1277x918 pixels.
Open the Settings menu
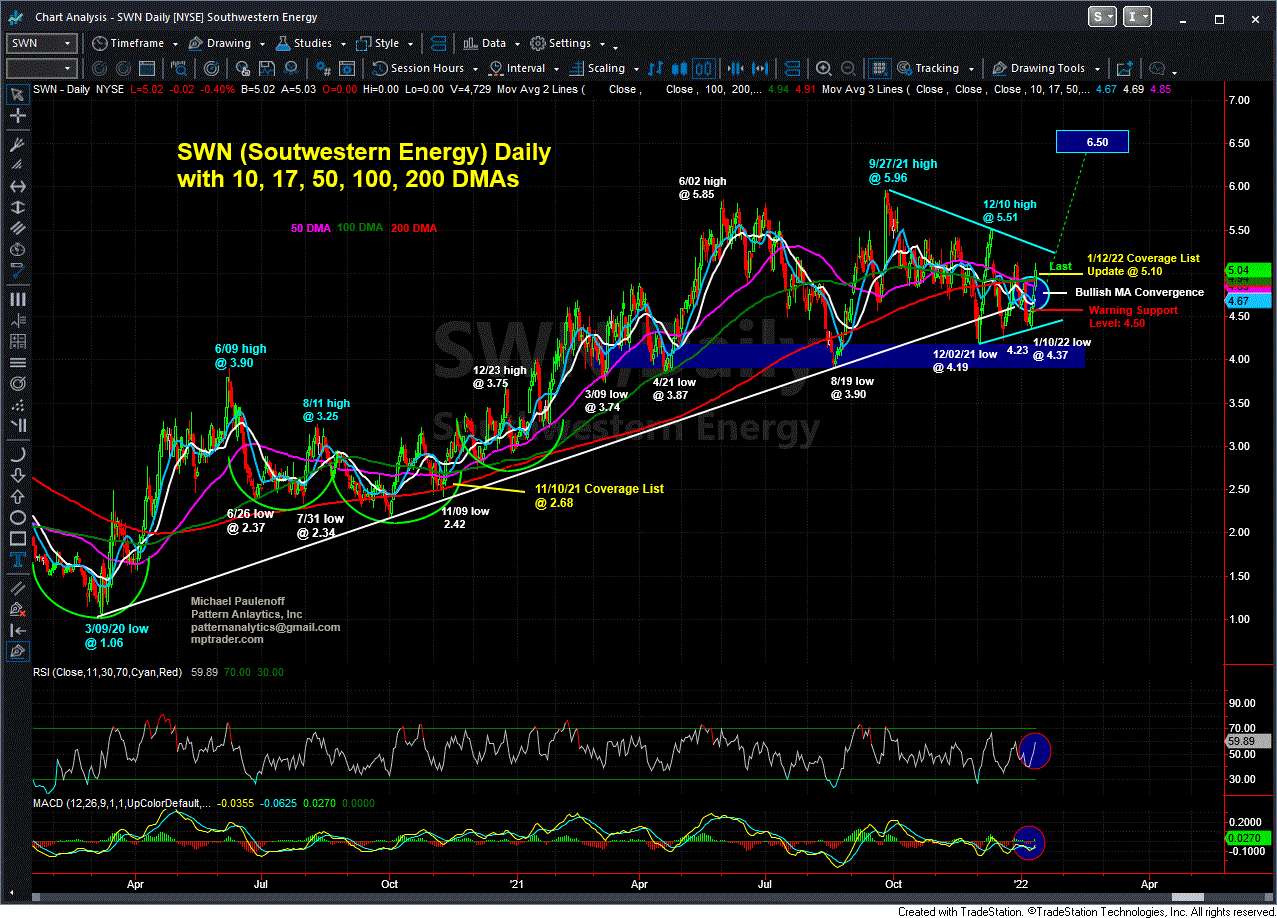click(568, 43)
